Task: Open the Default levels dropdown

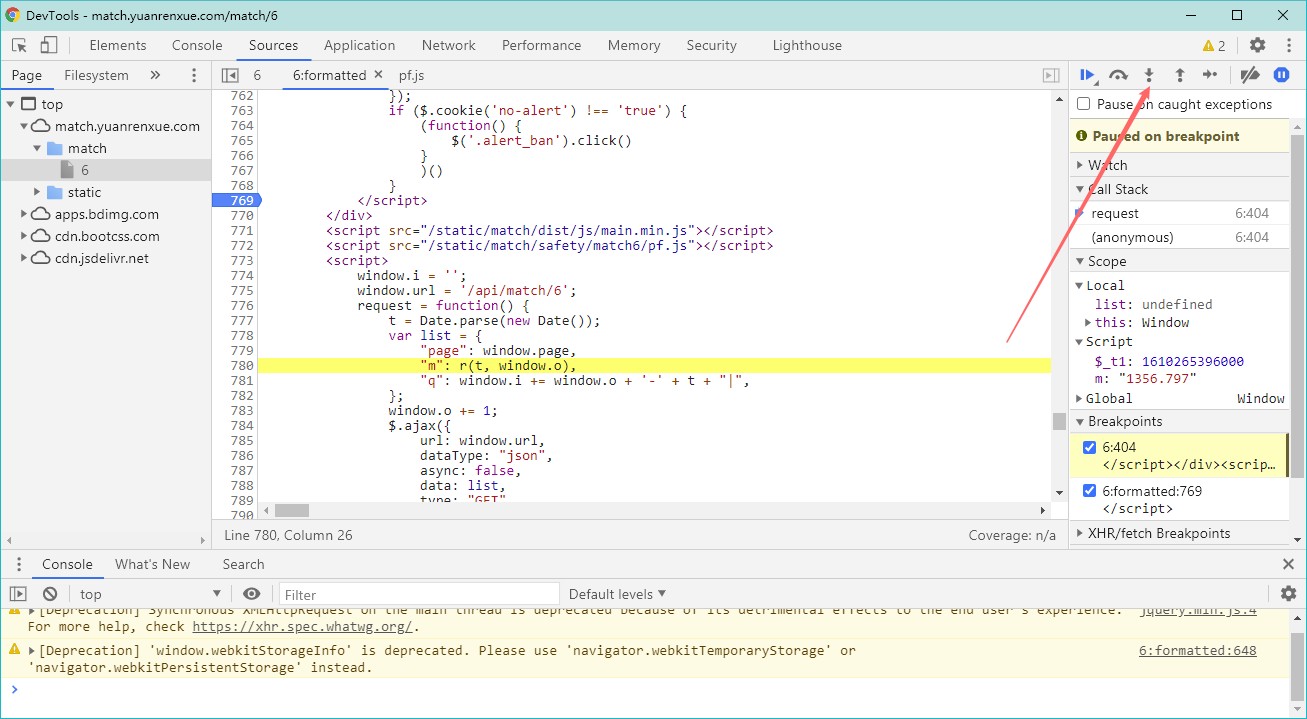Action: (x=617, y=594)
